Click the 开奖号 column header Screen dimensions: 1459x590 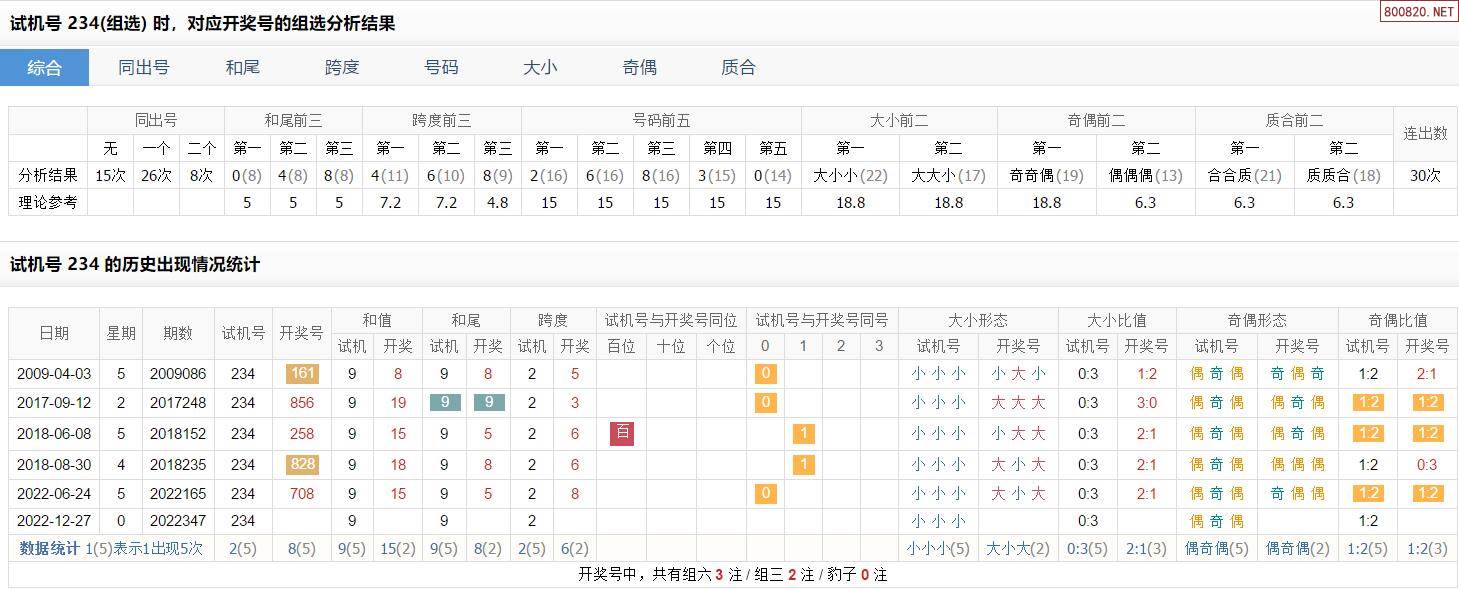[302, 333]
